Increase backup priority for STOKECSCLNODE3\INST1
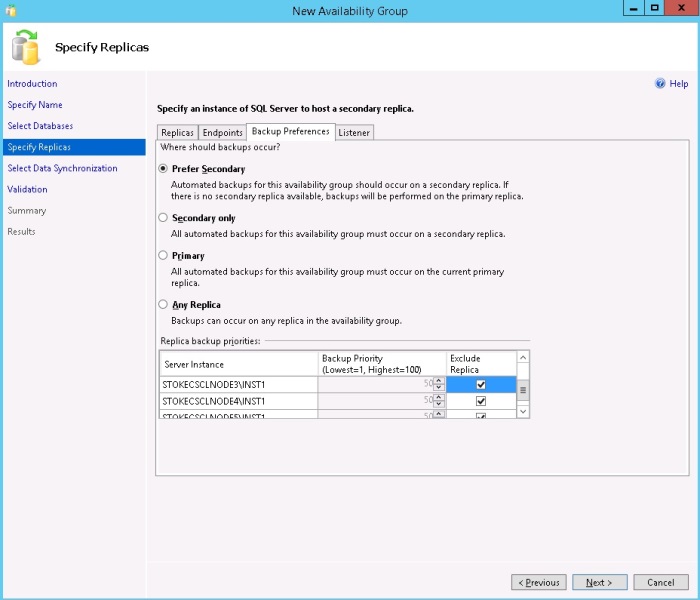700x600 pixels. pos(439,381)
